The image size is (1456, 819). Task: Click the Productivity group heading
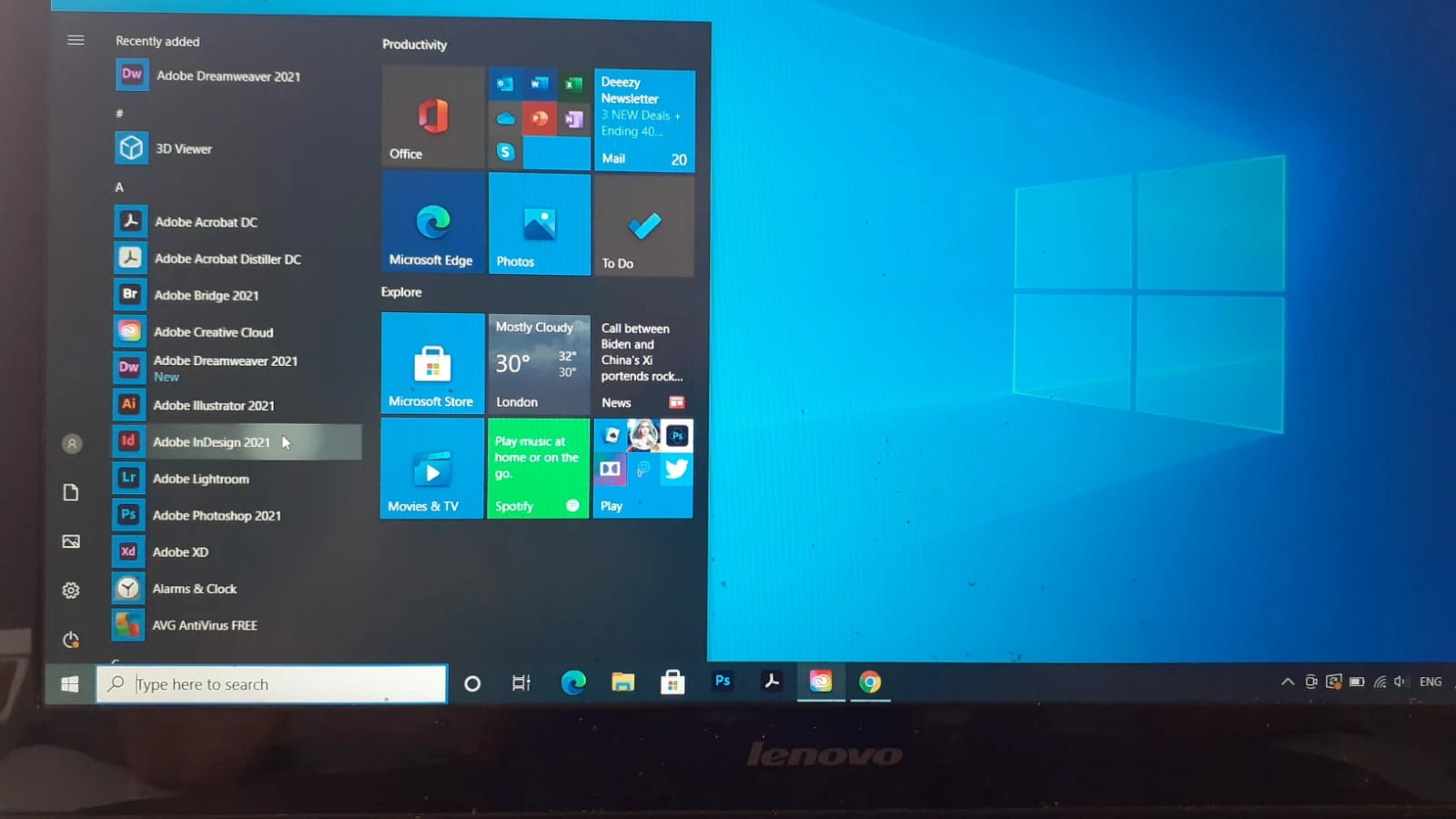coord(414,44)
